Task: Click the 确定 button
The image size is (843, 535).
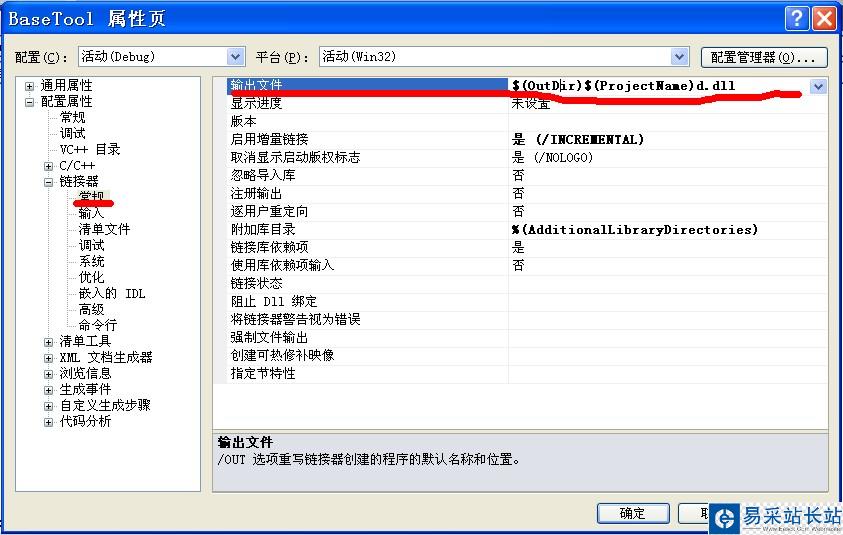Action: click(x=633, y=513)
